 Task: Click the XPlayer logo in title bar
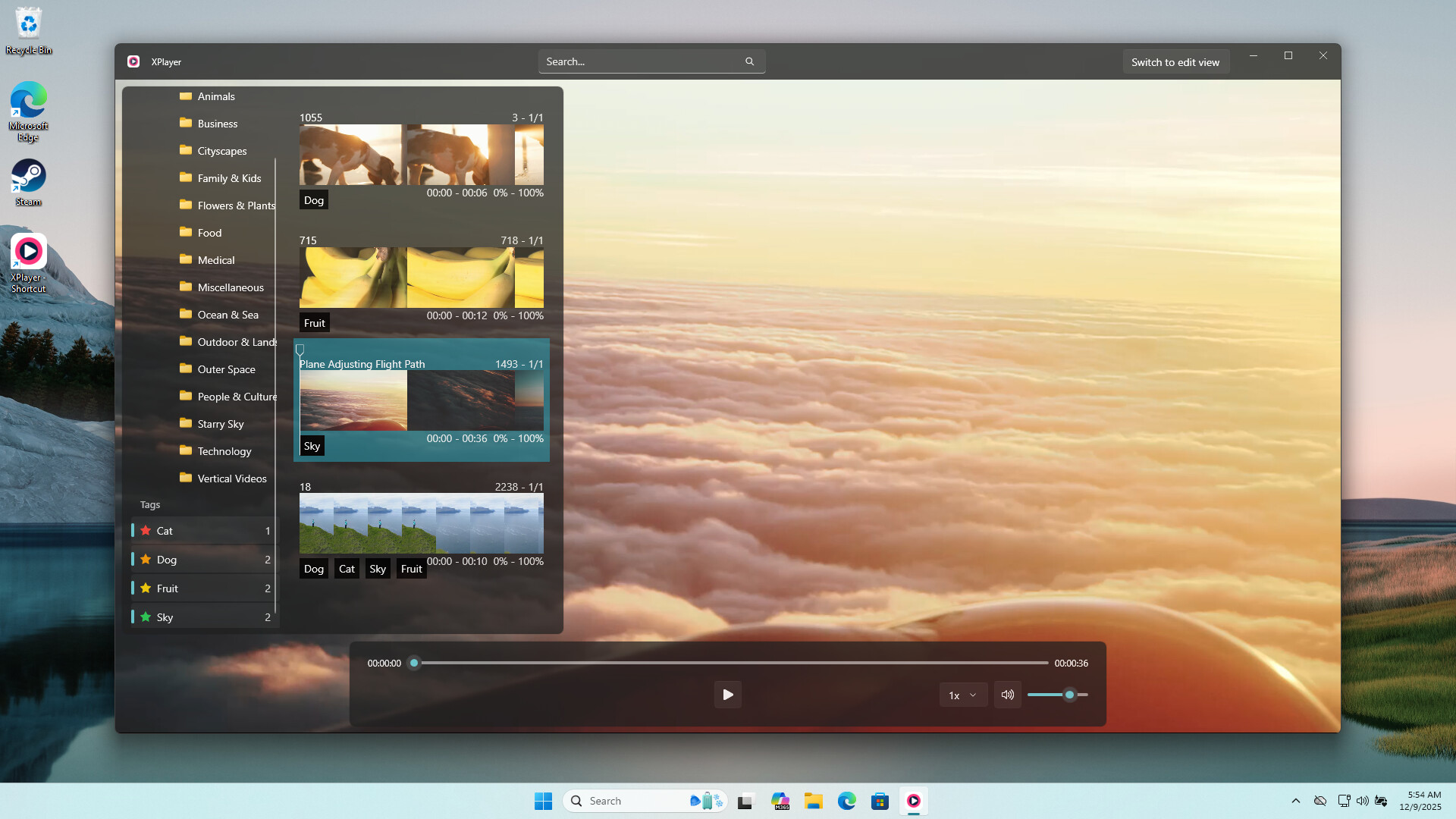(133, 61)
